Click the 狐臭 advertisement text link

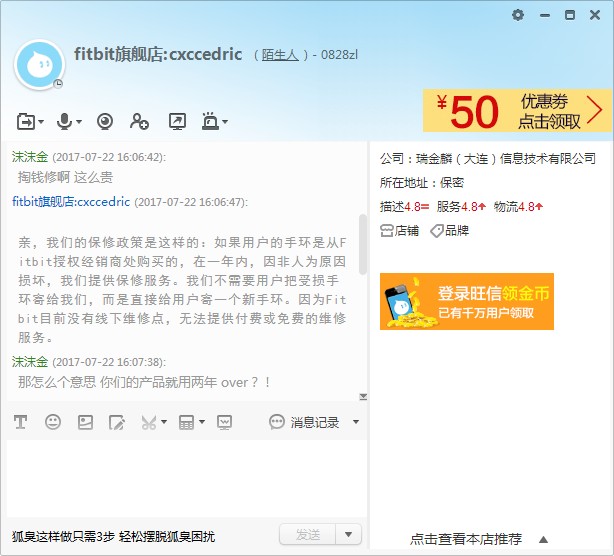[113, 536]
